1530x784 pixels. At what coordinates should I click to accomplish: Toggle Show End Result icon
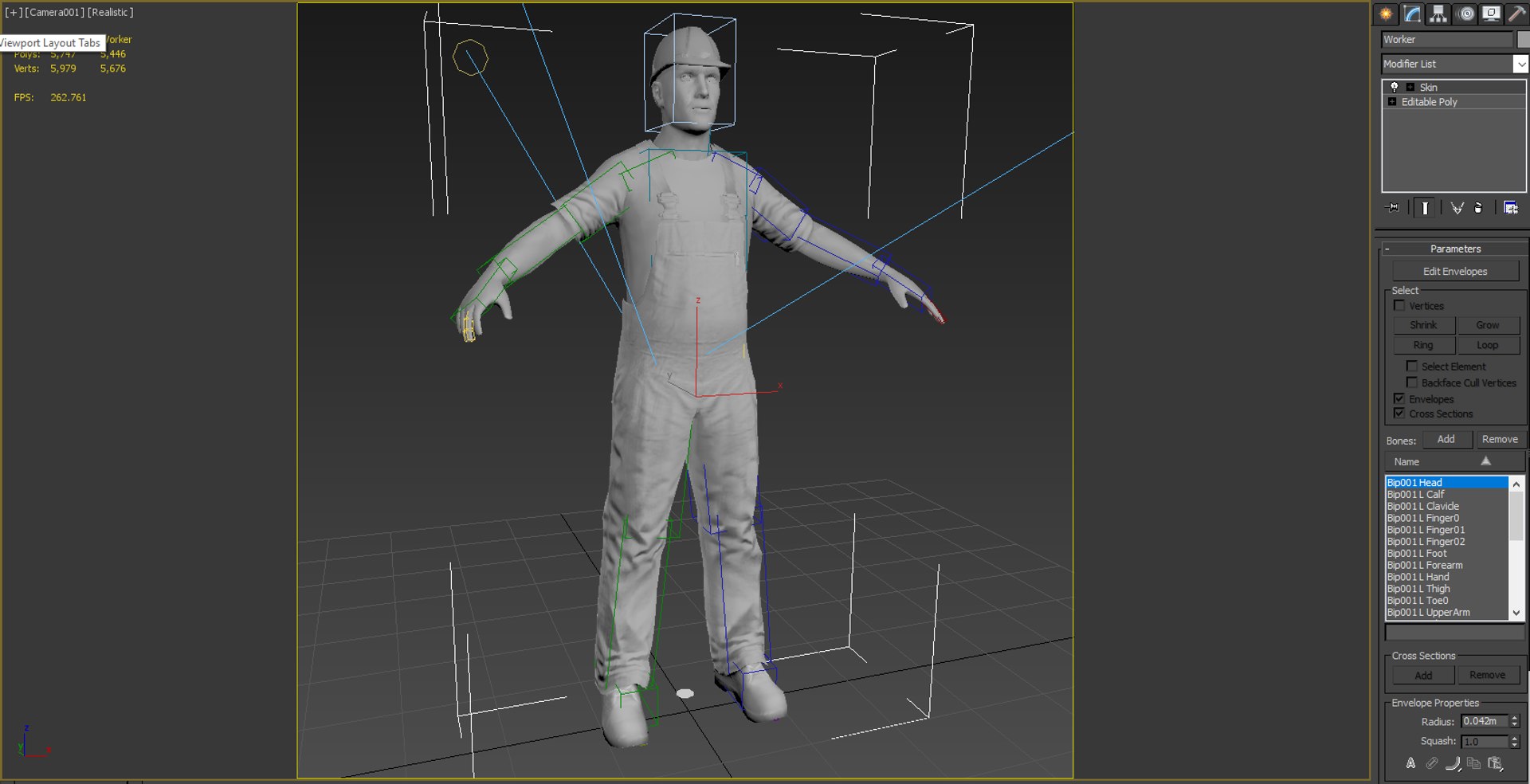pyautogui.click(x=1425, y=208)
